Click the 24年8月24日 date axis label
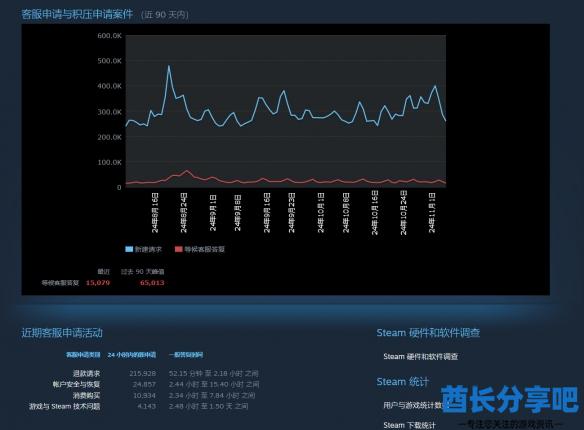The height and width of the screenshot is (430, 584). (184, 213)
